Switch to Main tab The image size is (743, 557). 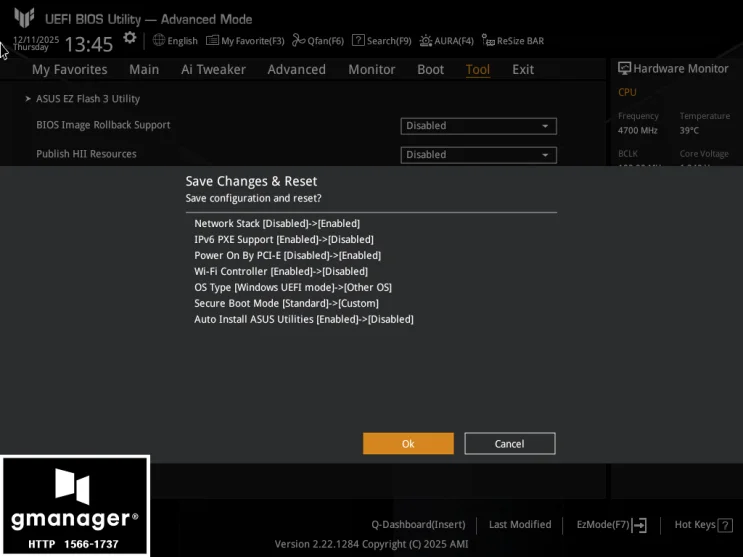(x=144, y=70)
